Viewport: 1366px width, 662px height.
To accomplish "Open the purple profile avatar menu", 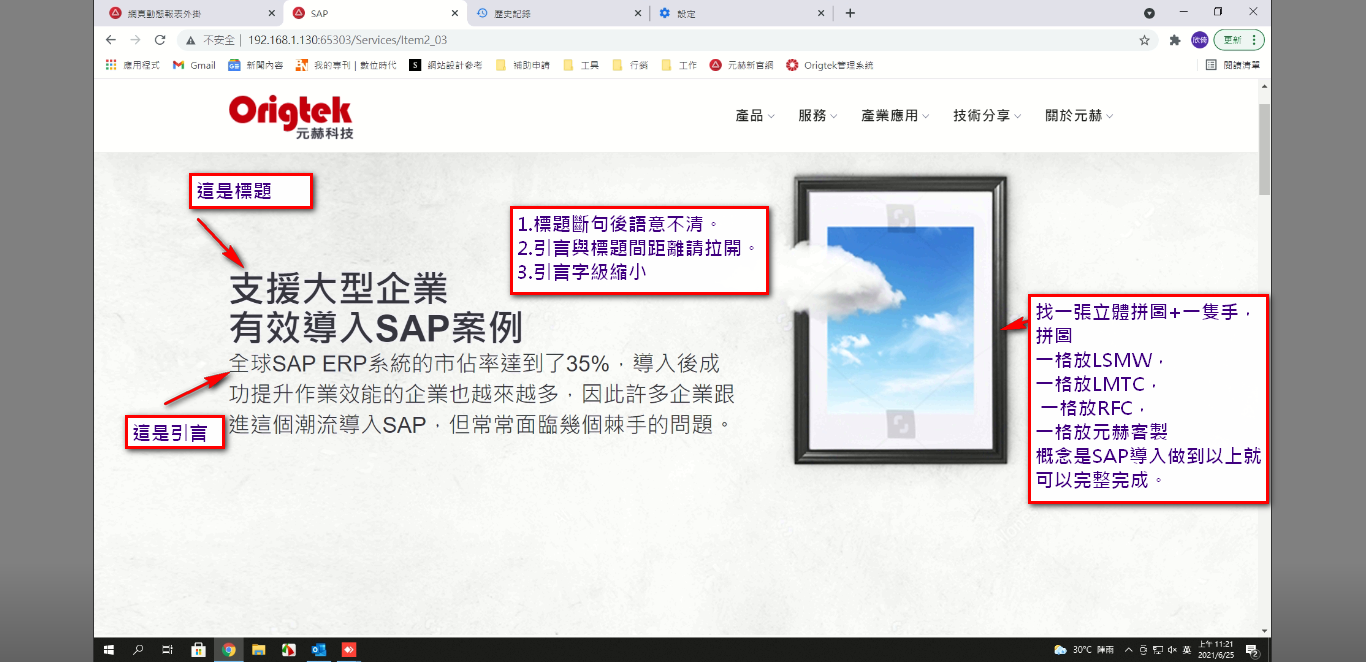I will [1199, 40].
